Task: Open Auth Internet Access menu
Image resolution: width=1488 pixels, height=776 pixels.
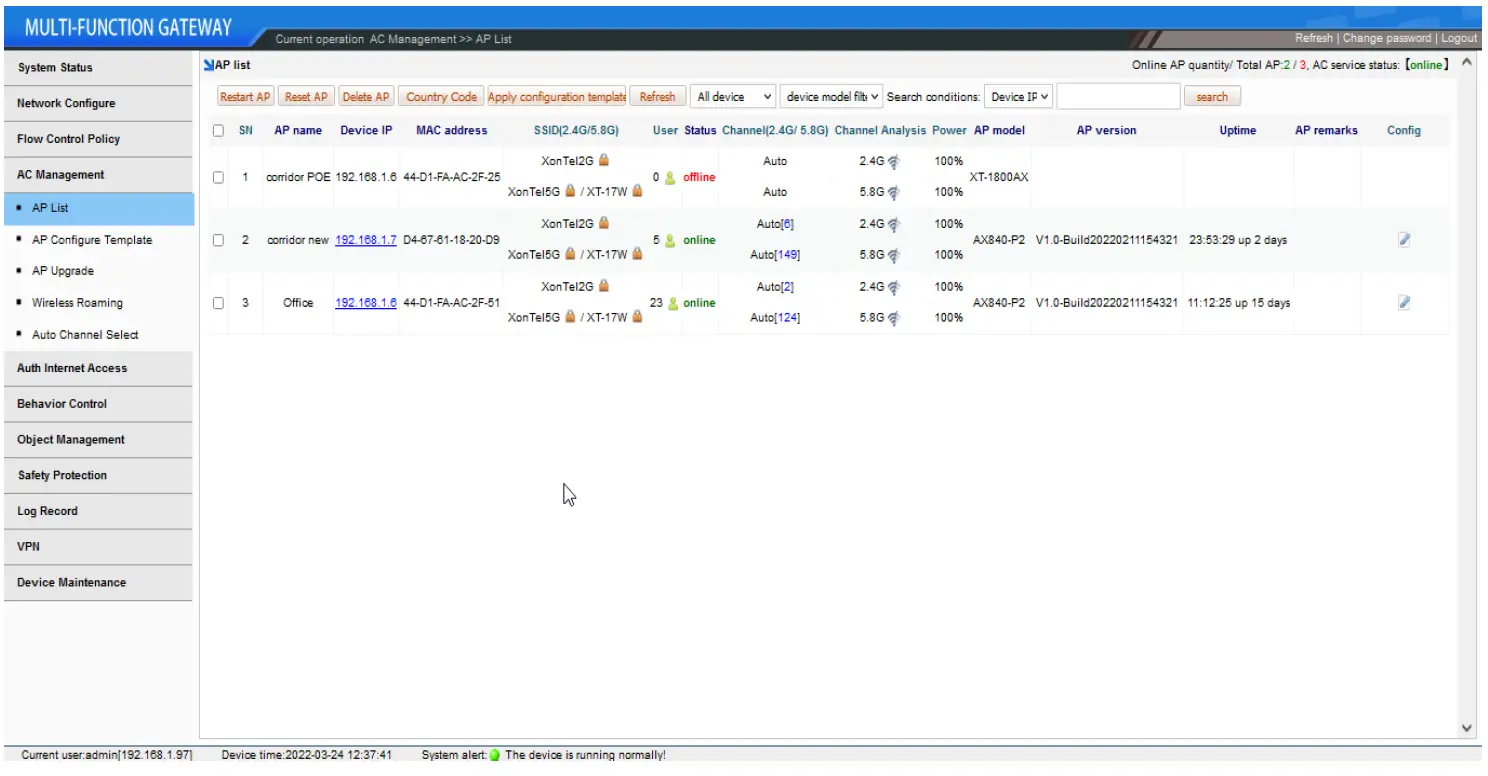Action: [x=97, y=368]
